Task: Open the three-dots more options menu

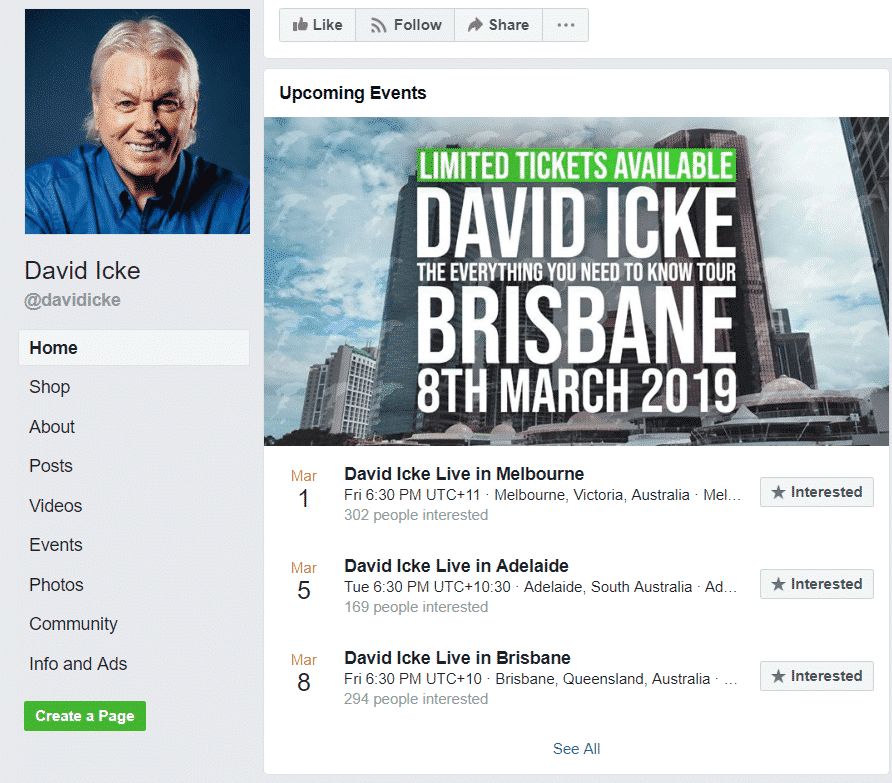Action: tap(565, 25)
